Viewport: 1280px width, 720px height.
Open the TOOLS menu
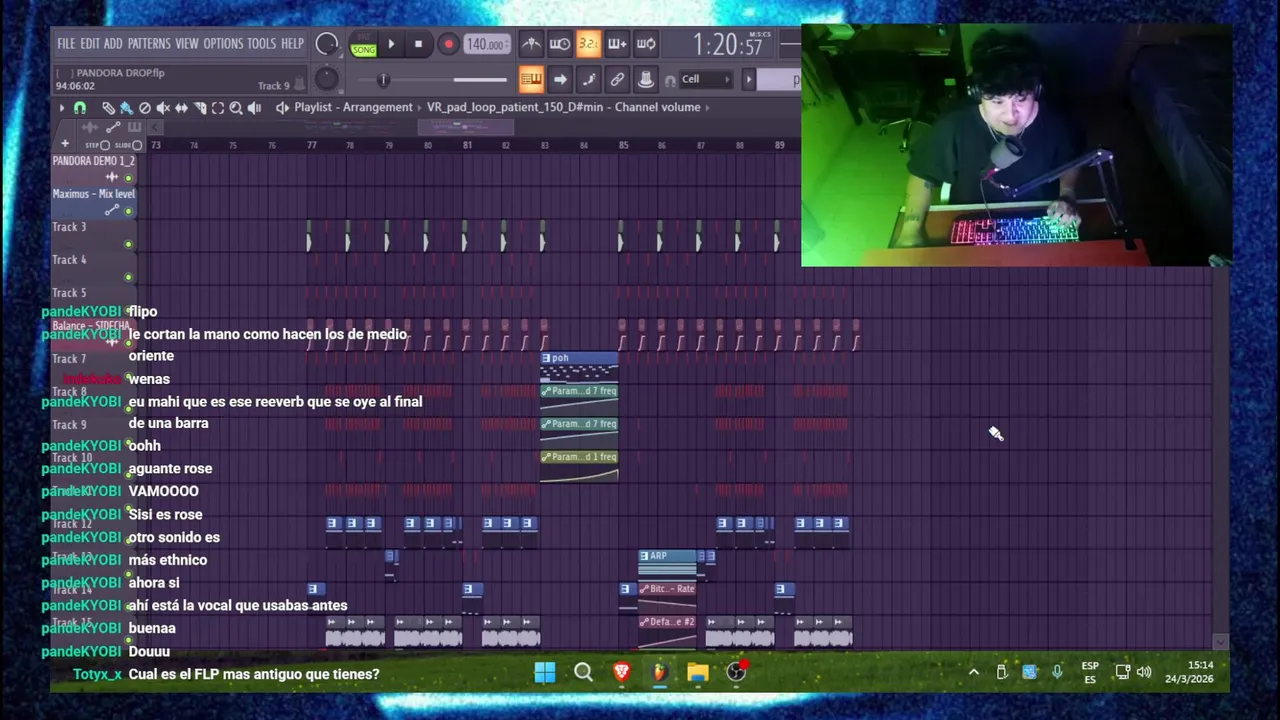click(261, 44)
